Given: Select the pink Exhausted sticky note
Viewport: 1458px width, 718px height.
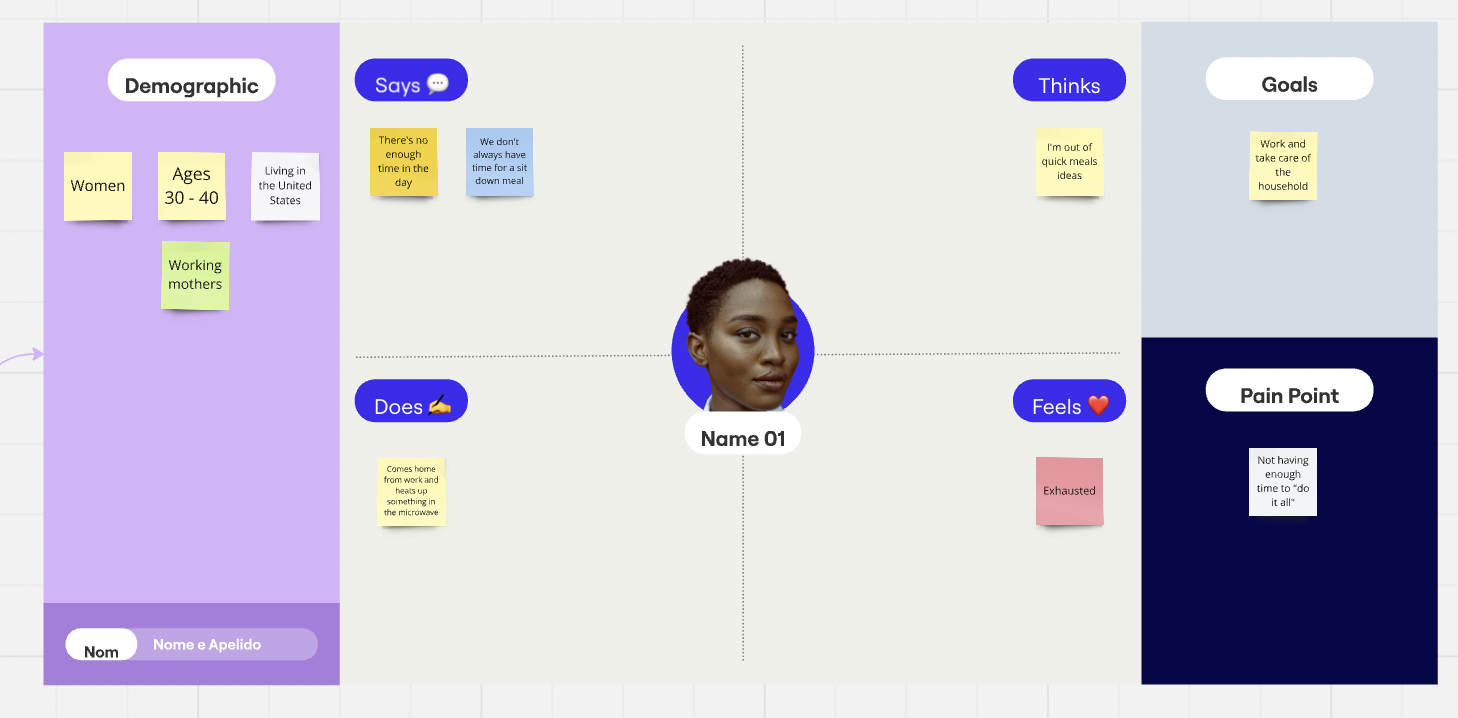Looking at the screenshot, I should coord(1069,491).
